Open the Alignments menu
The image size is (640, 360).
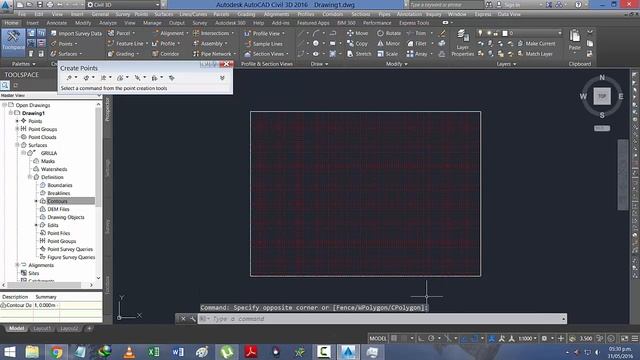coord(276,14)
